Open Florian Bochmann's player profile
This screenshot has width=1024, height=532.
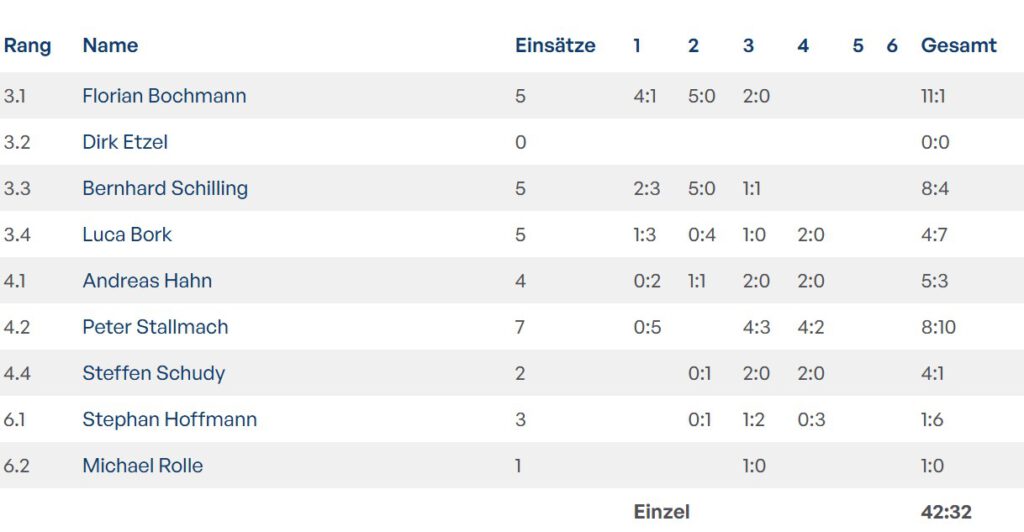pos(164,96)
